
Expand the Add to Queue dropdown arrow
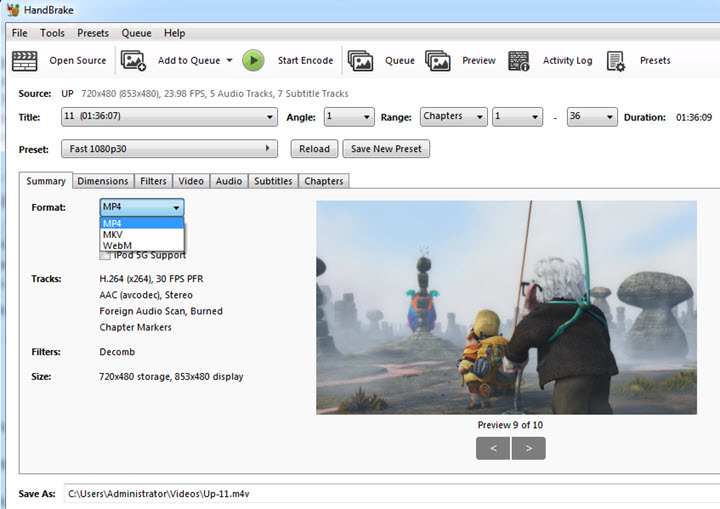tap(230, 60)
